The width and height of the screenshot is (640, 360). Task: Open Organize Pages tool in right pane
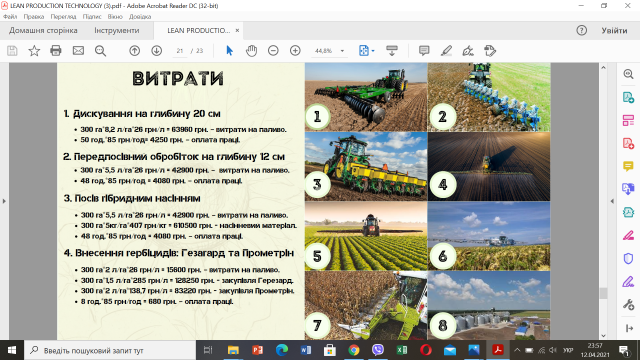coord(628,120)
